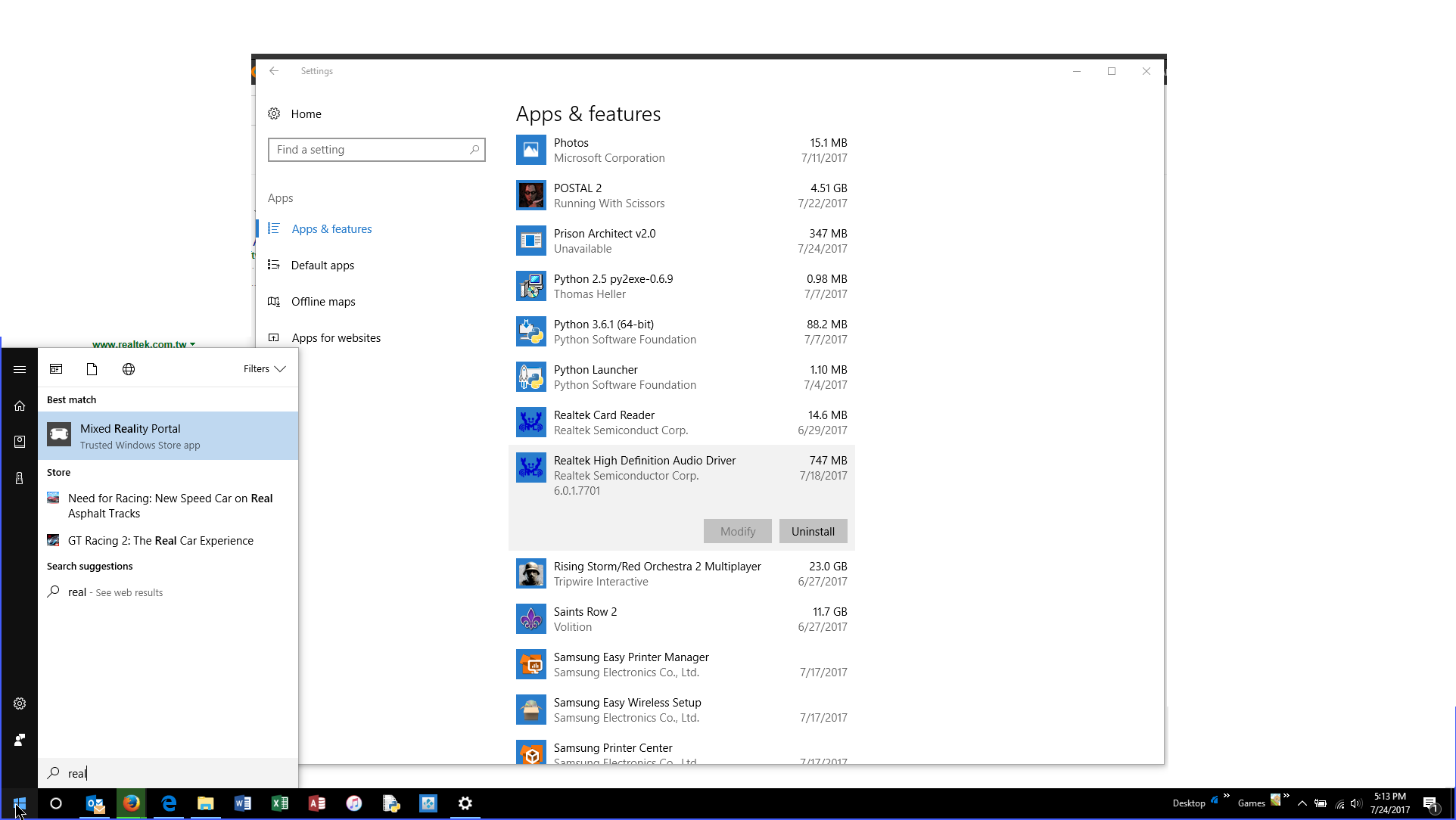Open the network icon in system tray
The image size is (1456, 820).
(1339, 803)
